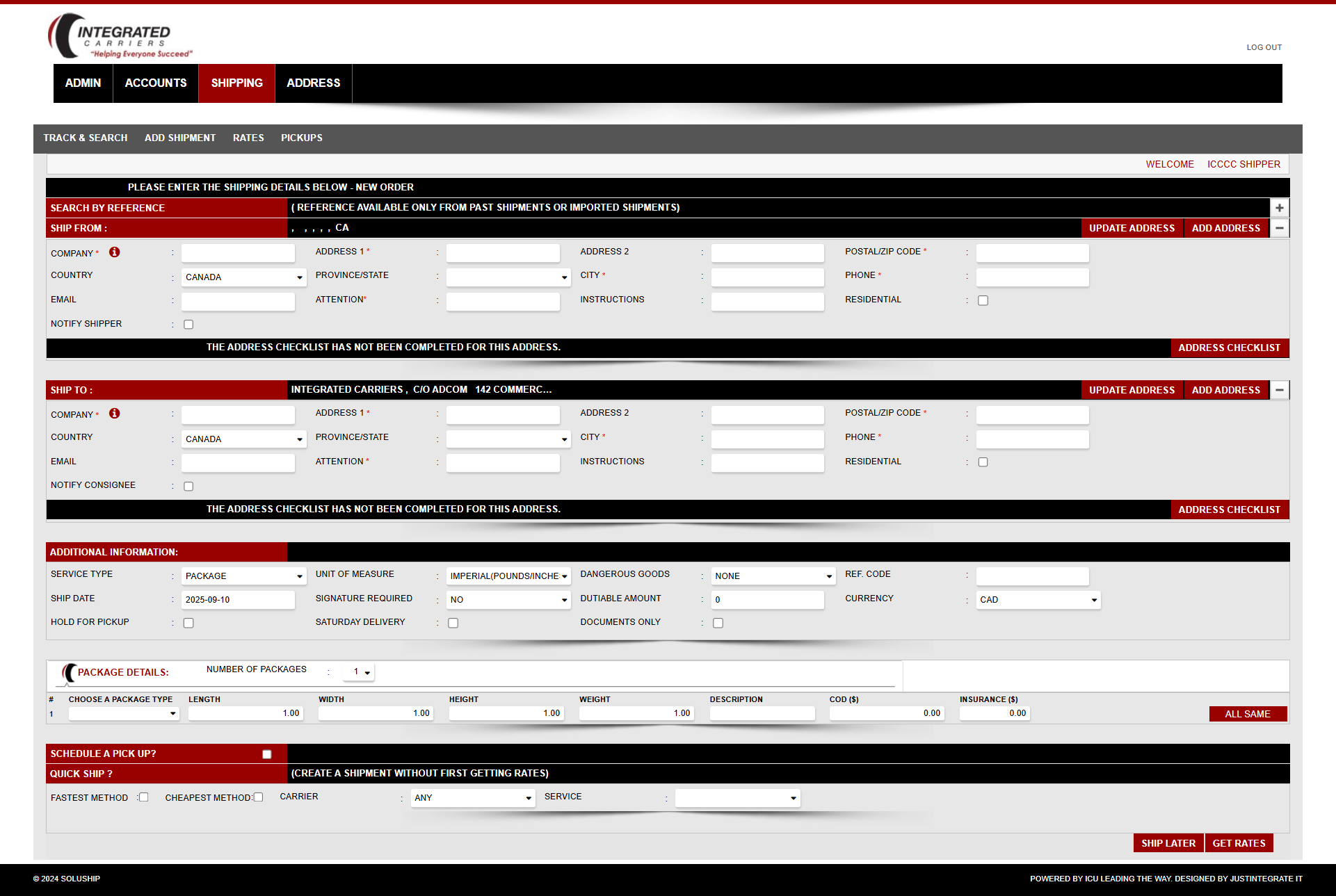
Task: Click the Dutiable Amount field
Action: pos(768,600)
